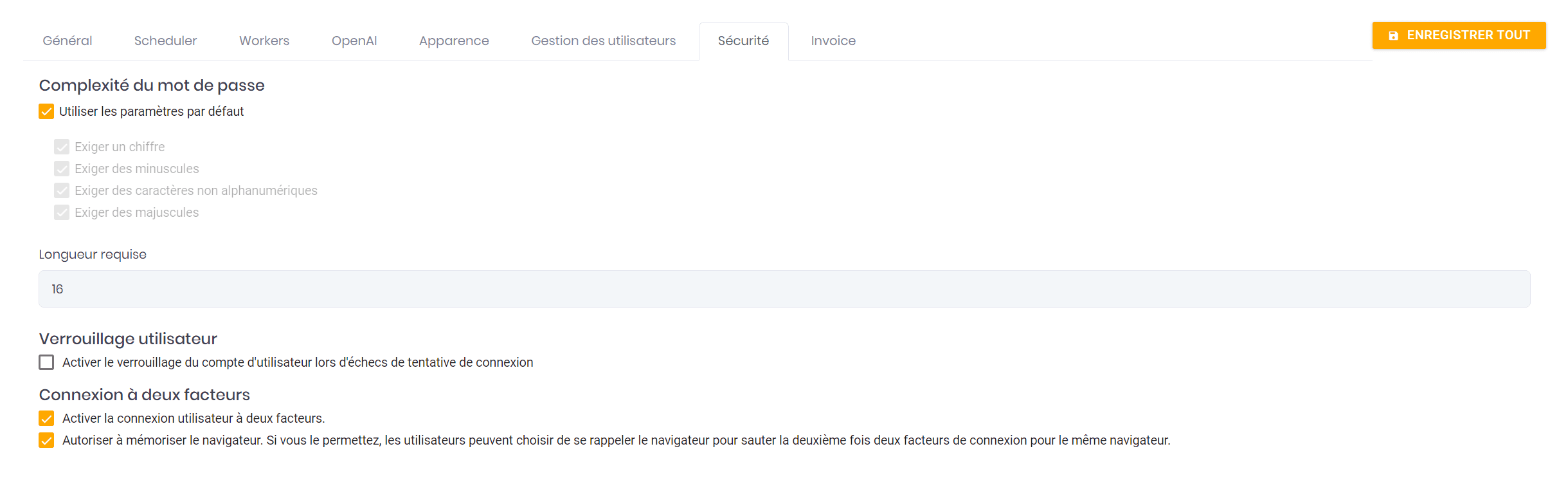Switch to the Invoice tab
Viewport: 1568px width, 489px height.
tap(833, 41)
